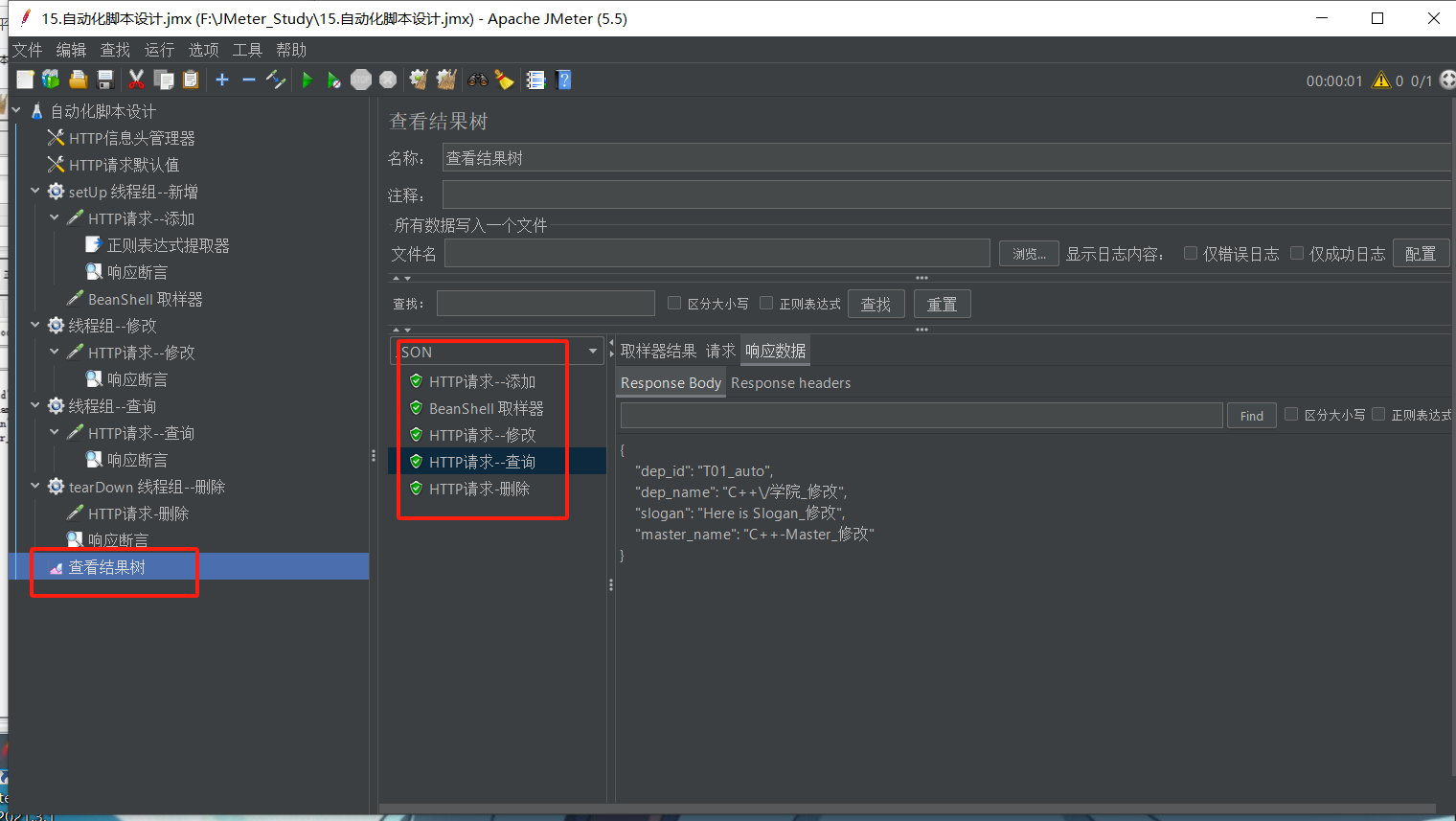Click the Reset Search yellow broom icon
The width and height of the screenshot is (1456, 821).
[504, 80]
